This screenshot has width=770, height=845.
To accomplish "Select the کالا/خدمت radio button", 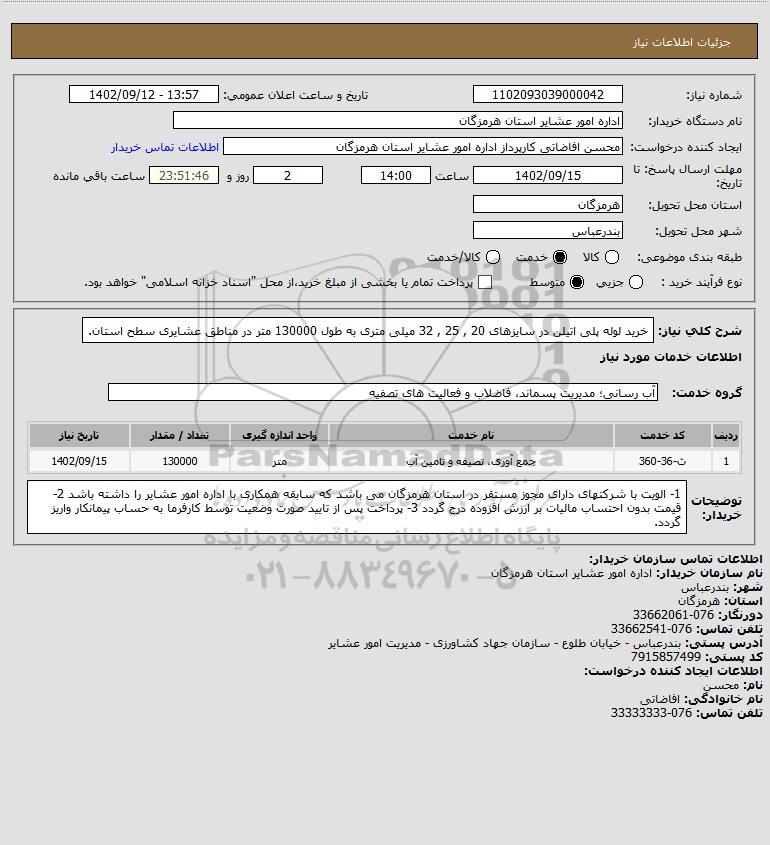I will coord(492,258).
